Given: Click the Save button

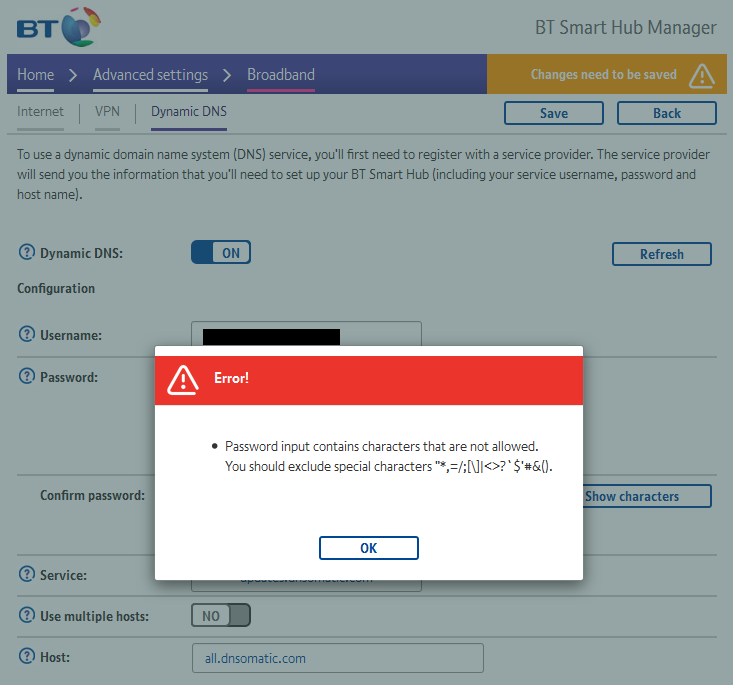Looking at the screenshot, I should [x=553, y=113].
